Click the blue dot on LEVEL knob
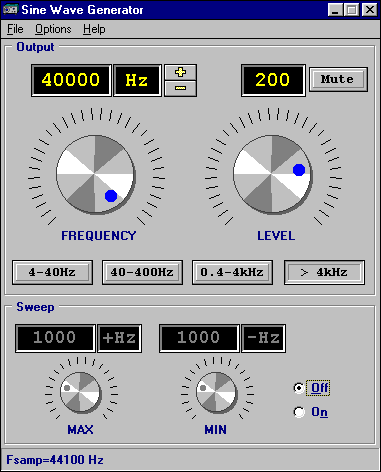Viewport: 381px width, 472px height. point(299,170)
